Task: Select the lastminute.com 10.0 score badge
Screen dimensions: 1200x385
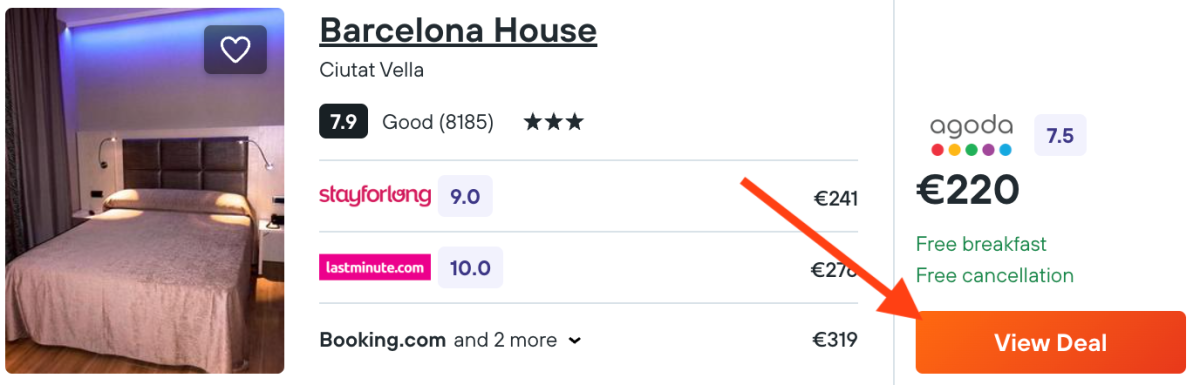Action: pos(470,268)
